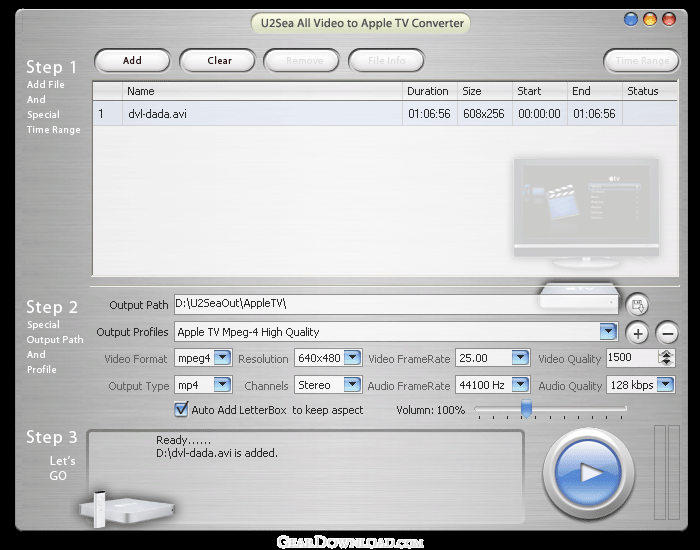This screenshot has width=700, height=550.
Task: Open the Channels Stereo dropdown
Action: point(352,385)
